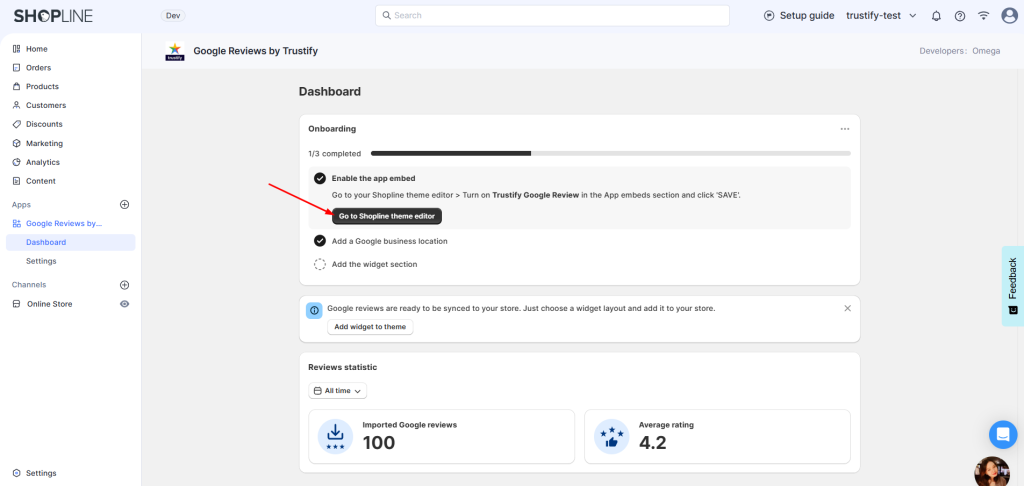Open the Setup guide
1024x486 pixels.
(799, 16)
